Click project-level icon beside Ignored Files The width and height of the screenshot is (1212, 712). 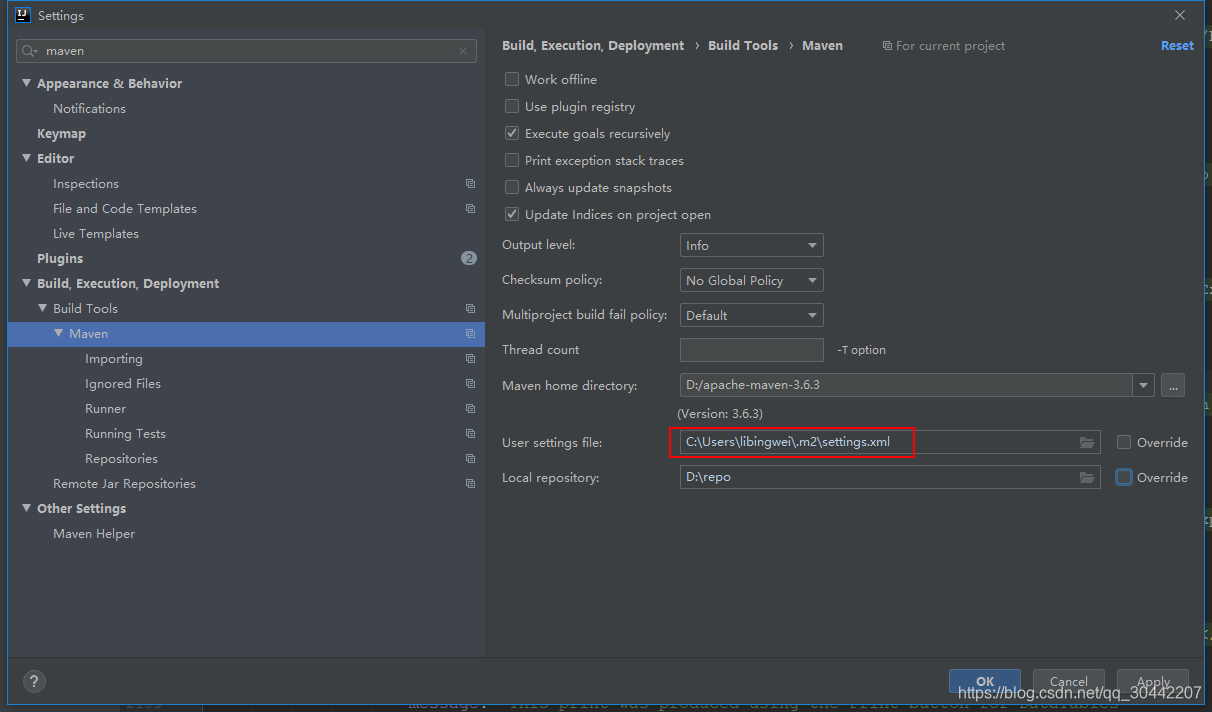(470, 384)
